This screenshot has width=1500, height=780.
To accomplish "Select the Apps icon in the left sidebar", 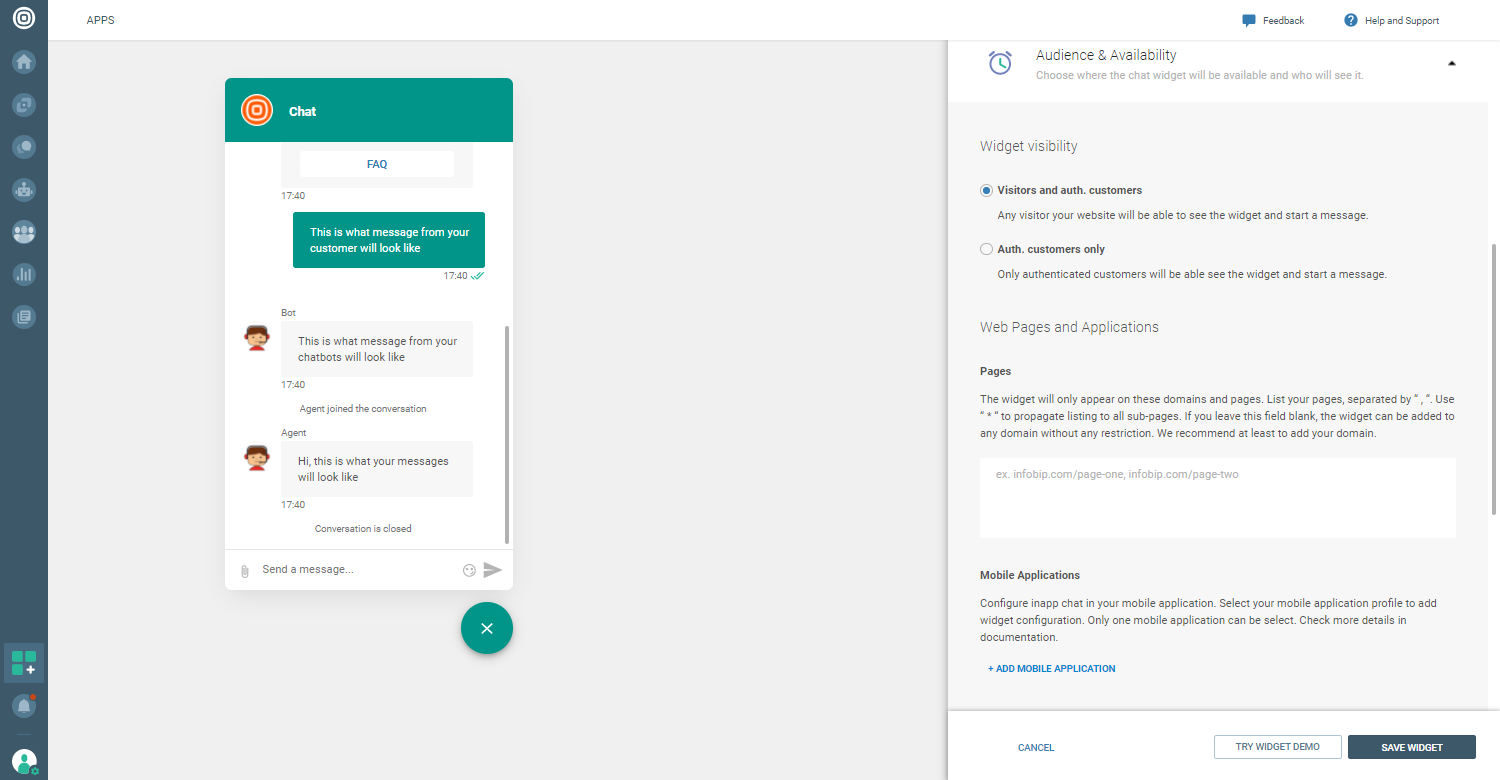I will coord(24,662).
